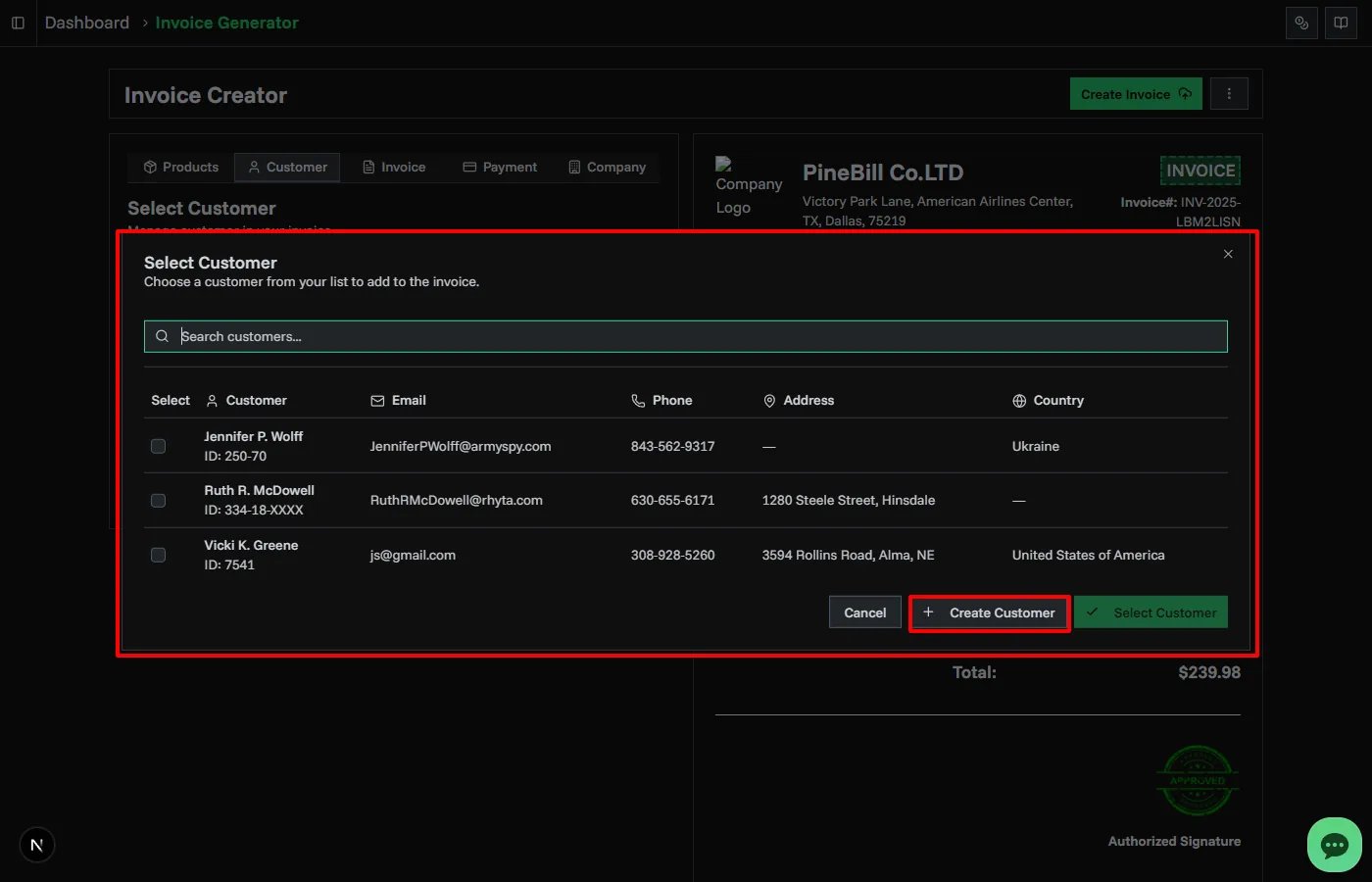Click the Create Customer button

point(989,612)
